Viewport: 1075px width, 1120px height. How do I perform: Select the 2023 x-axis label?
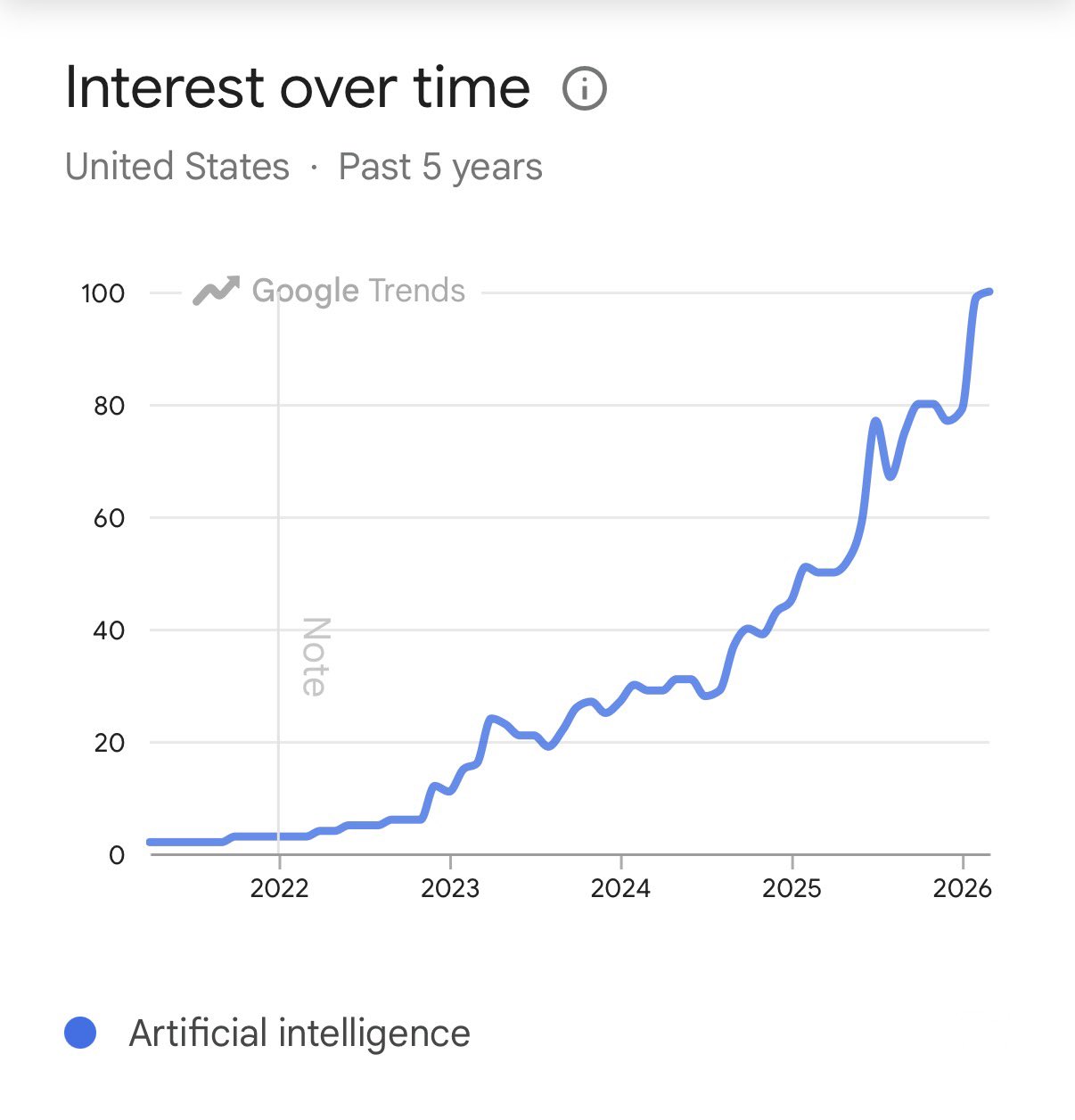(450, 888)
